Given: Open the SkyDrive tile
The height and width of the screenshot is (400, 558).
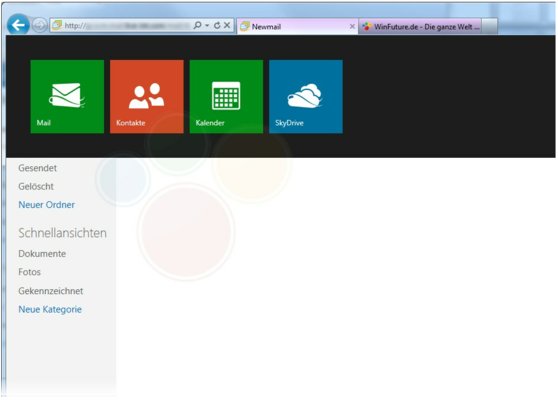Looking at the screenshot, I should pyautogui.click(x=306, y=96).
